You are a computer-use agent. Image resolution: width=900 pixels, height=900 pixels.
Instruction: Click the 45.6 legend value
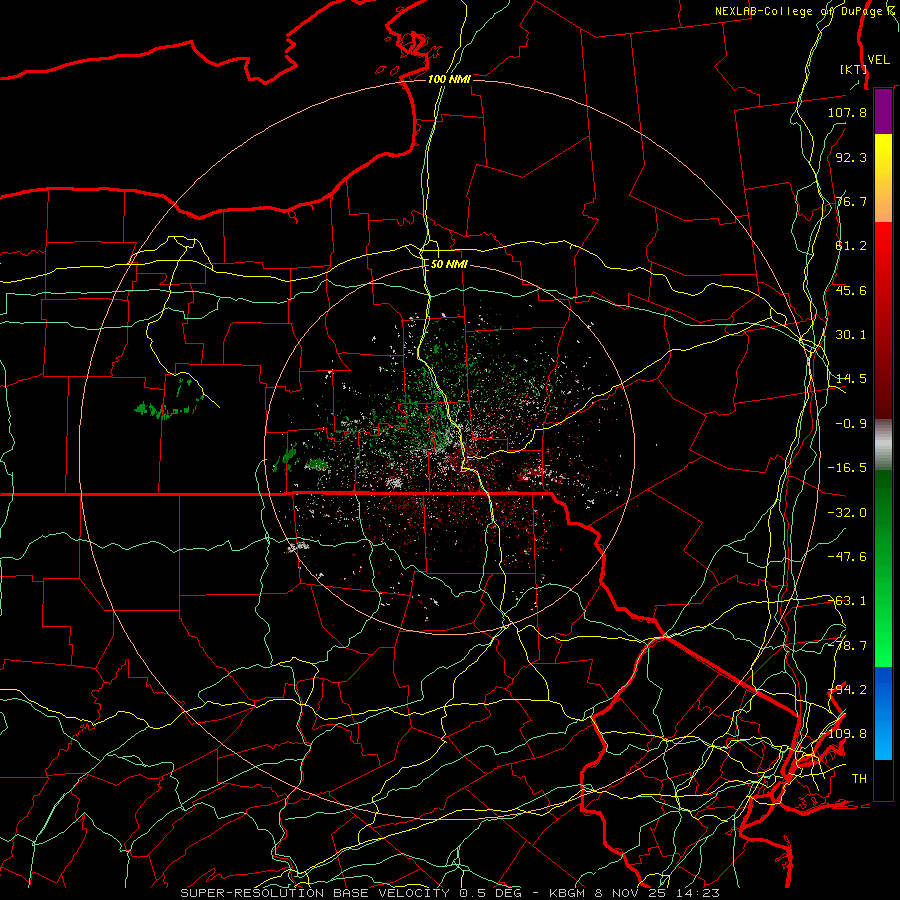coord(851,290)
